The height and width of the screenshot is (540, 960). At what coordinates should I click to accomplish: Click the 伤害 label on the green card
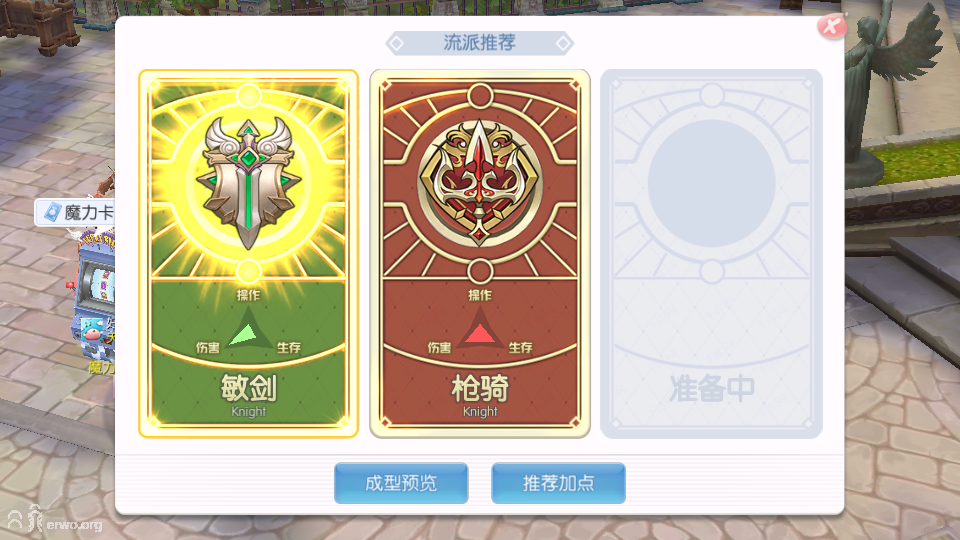[208, 348]
